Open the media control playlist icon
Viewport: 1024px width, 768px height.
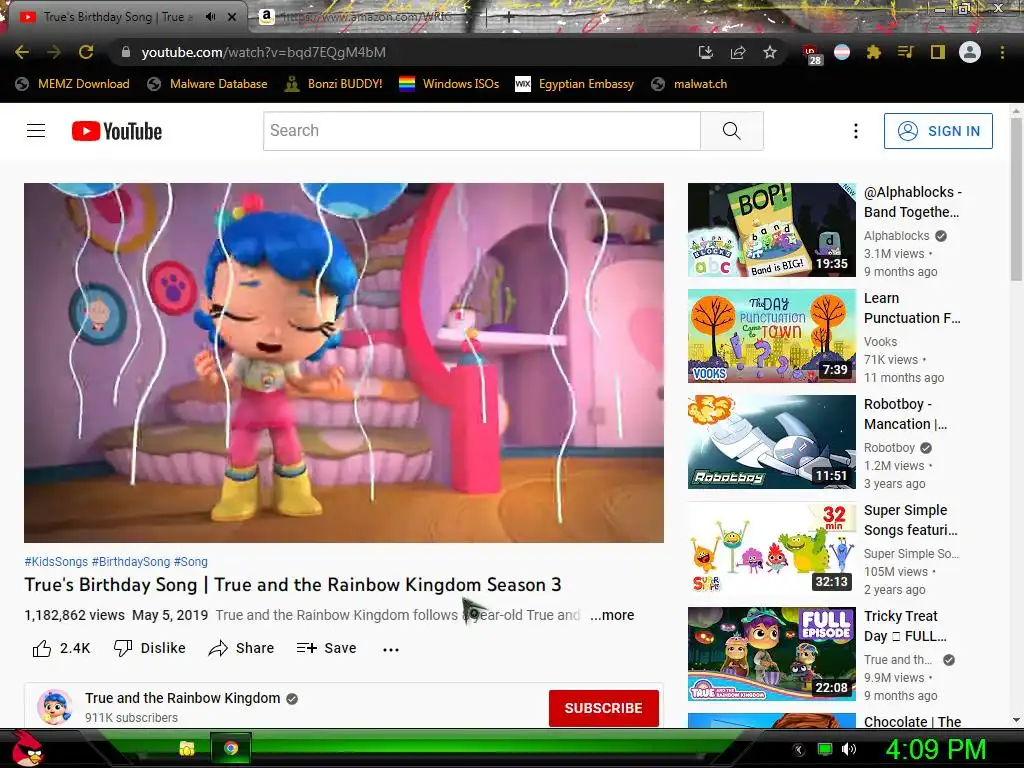point(905,52)
